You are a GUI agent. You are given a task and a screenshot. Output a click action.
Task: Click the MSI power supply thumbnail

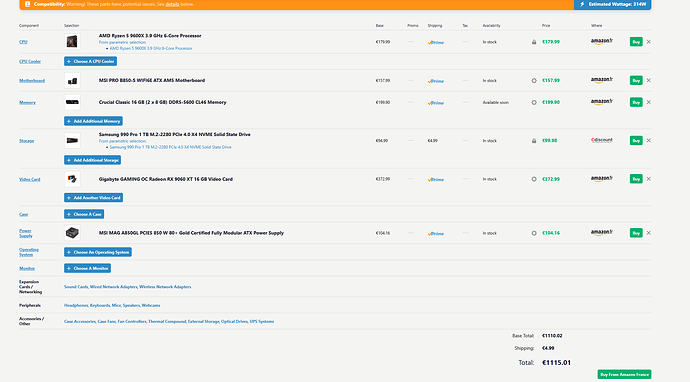click(x=72, y=233)
